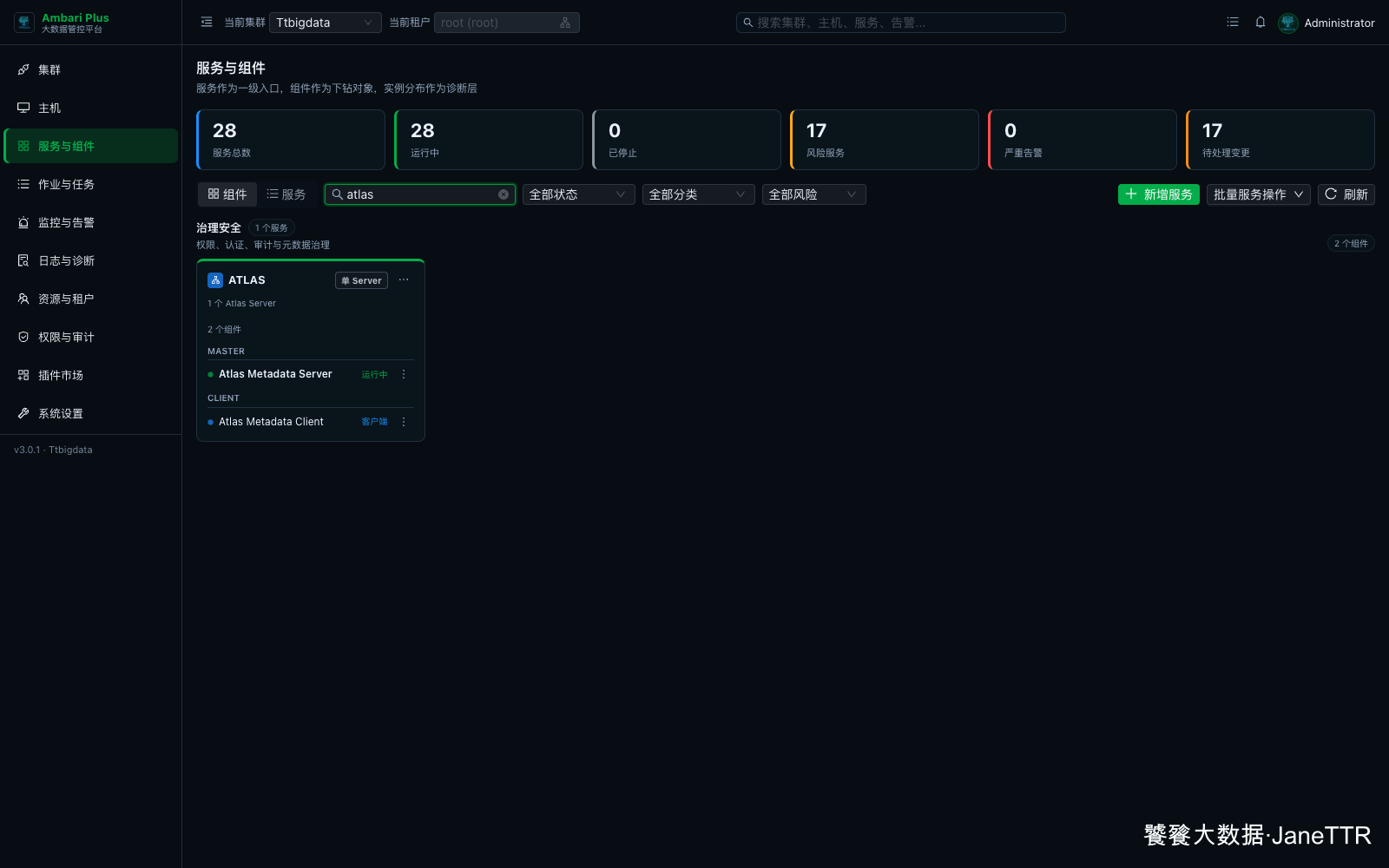The image size is (1389, 868).
Task: Click the 监控与告警 alarm icon
Action: click(23, 222)
